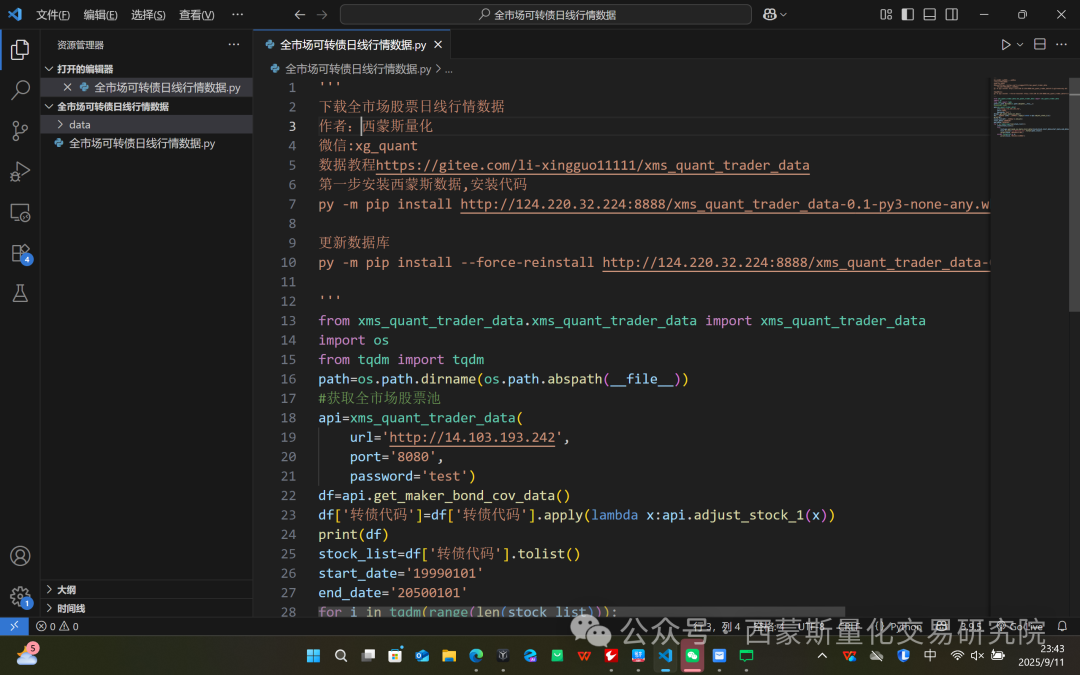Expand the 时间线 timeline section
Screen dimensions: 1080x675
[x=49, y=608]
